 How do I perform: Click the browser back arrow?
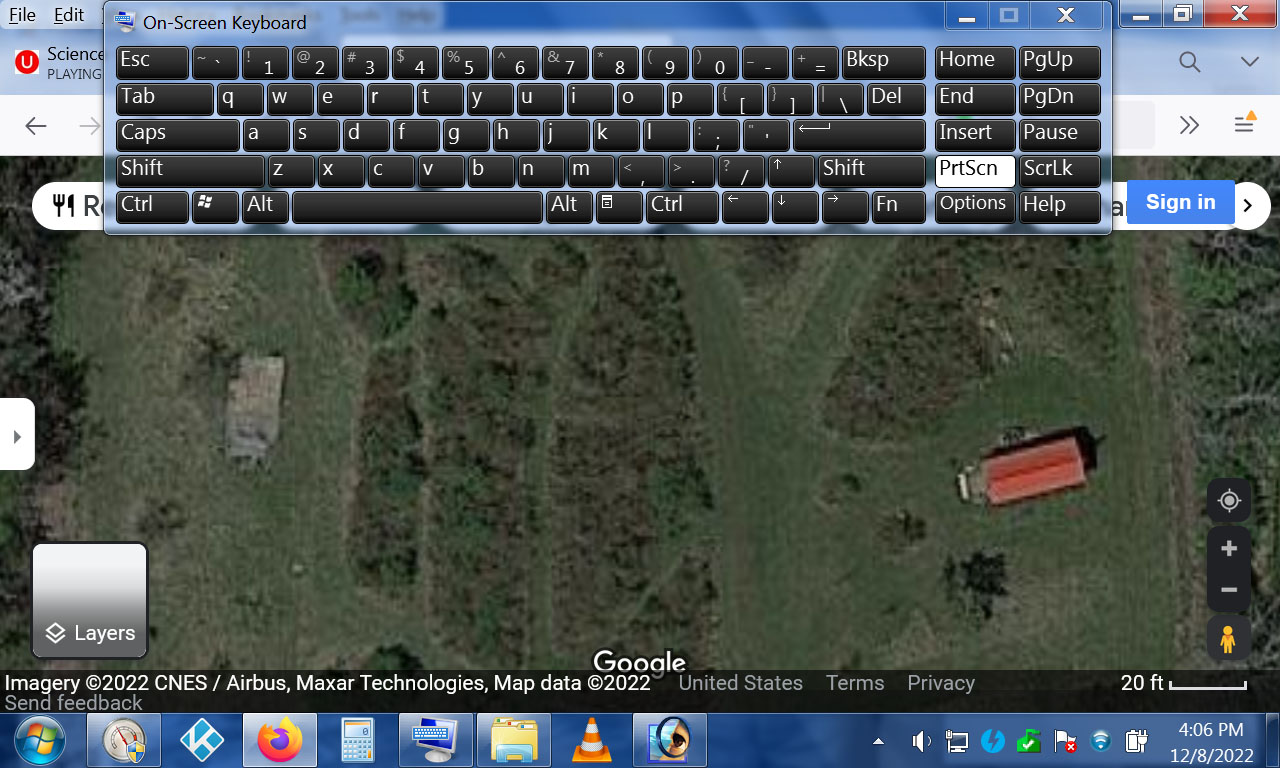(x=36, y=125)
